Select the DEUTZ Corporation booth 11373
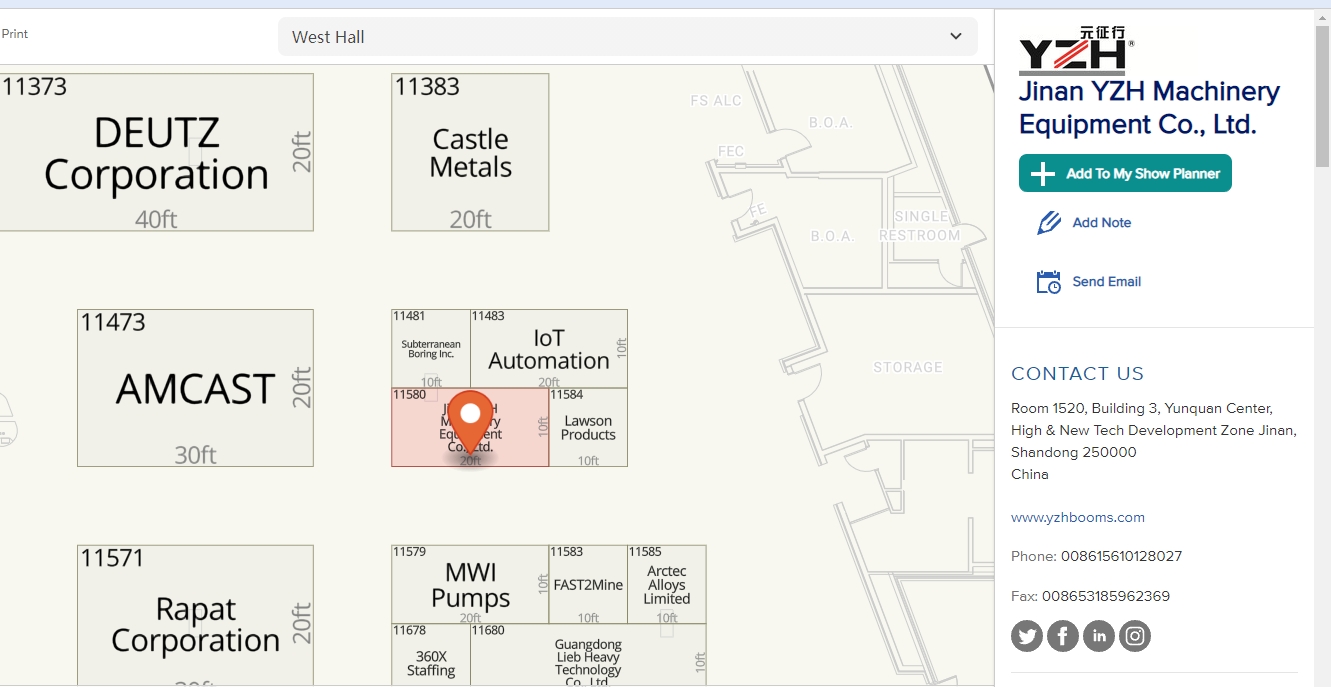This screenshot has height=687, width=1331. pyautogui.click(x=156, y=153)
